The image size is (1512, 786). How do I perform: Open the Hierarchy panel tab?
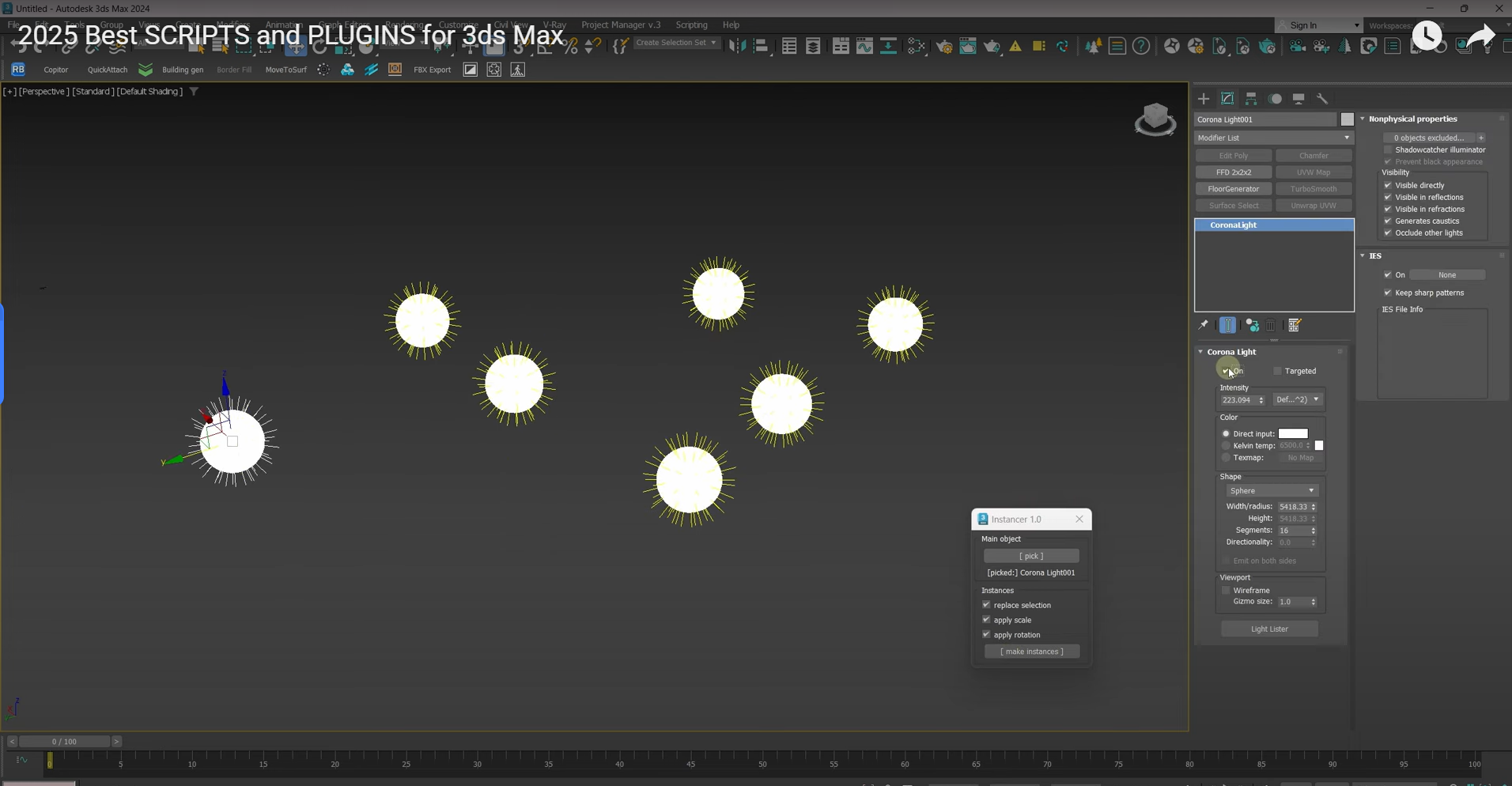point(1251,99)
